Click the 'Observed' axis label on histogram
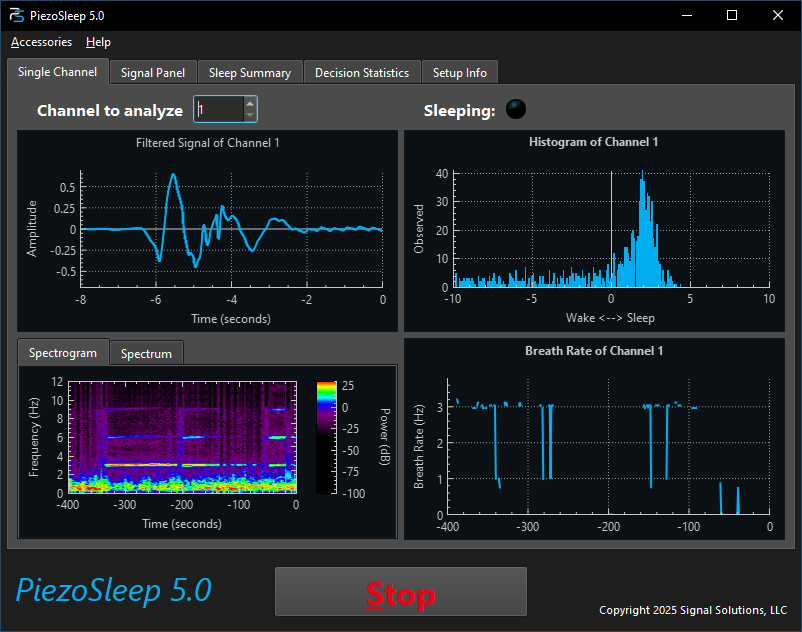The width and height of the screenshot is (802, 632). click(x=418, y=229)
